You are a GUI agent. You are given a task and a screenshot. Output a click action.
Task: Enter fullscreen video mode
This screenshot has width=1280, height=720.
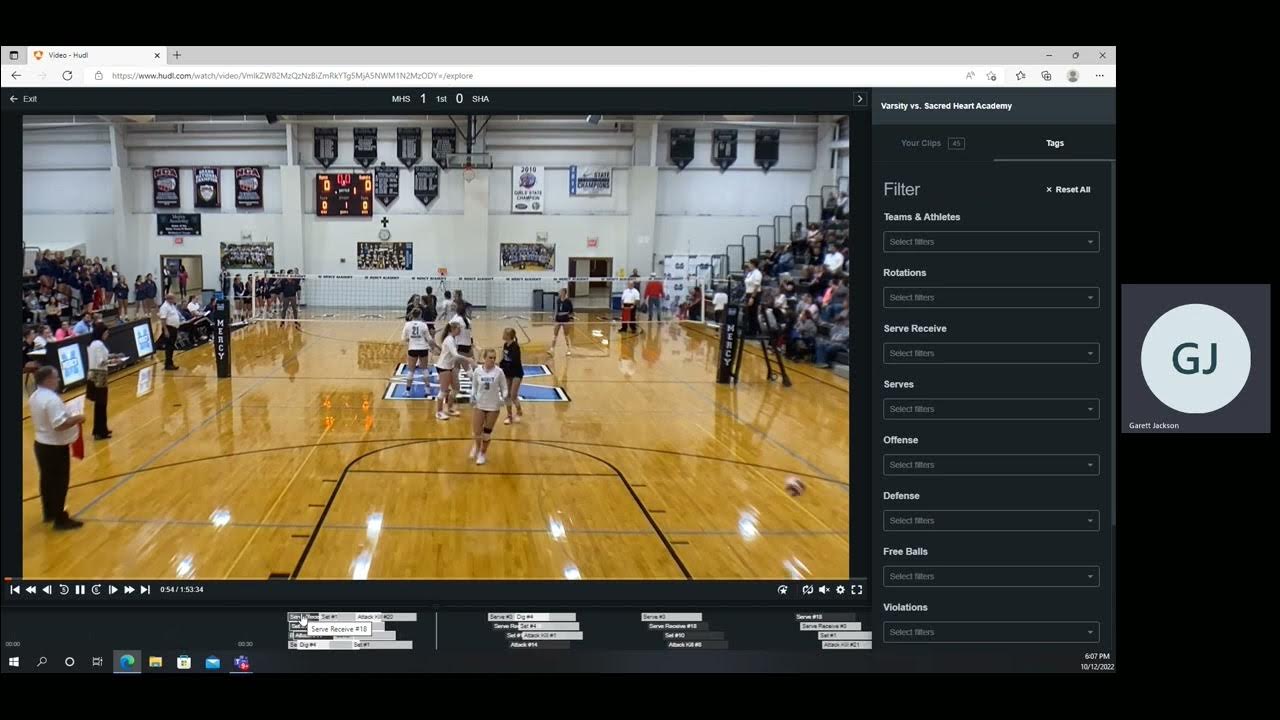pos(857,590)
